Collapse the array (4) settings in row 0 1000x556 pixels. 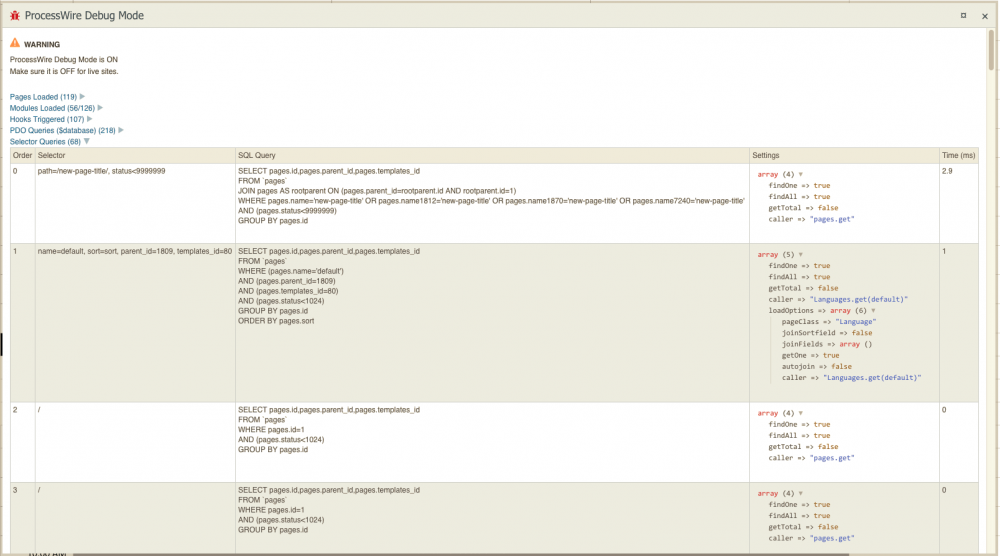800,174
